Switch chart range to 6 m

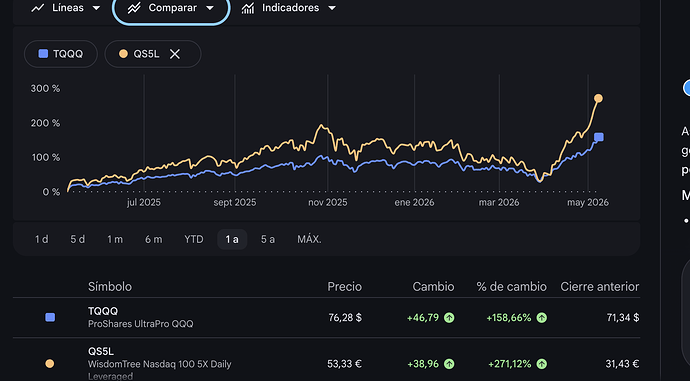click(154, 239)
